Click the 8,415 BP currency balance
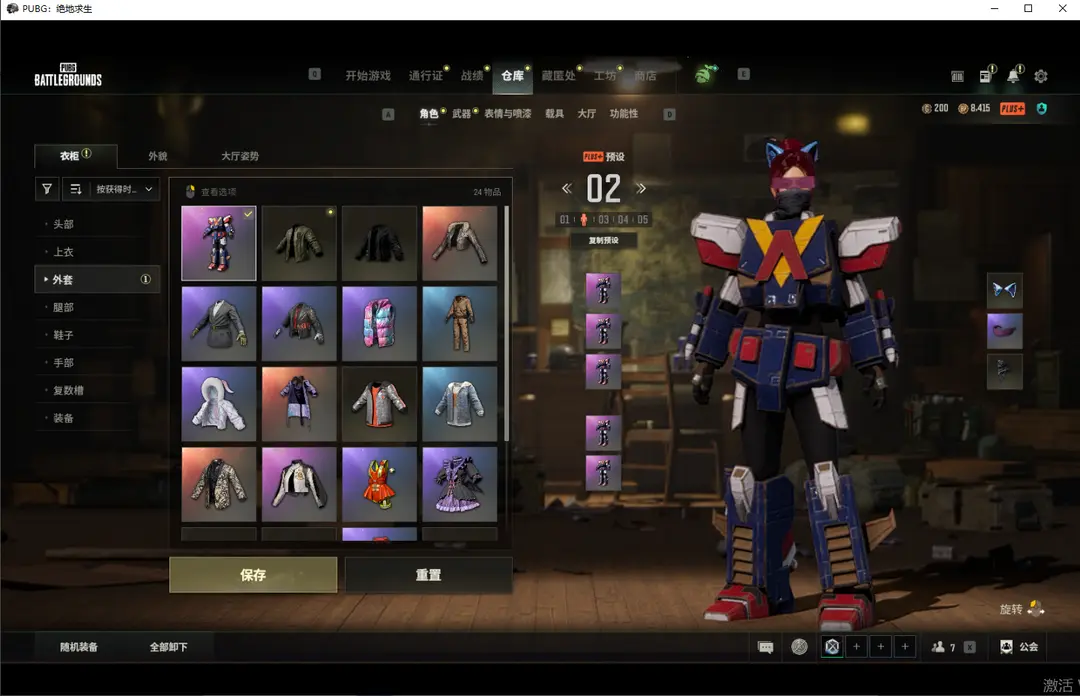 (974, 108)
